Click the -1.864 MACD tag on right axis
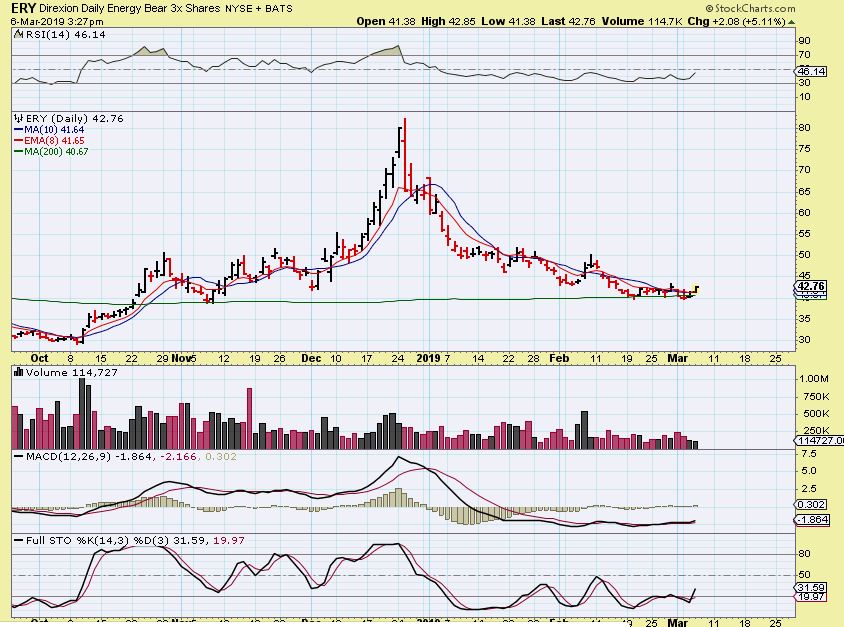Screen dimensions: 844x627 (812, 520)
